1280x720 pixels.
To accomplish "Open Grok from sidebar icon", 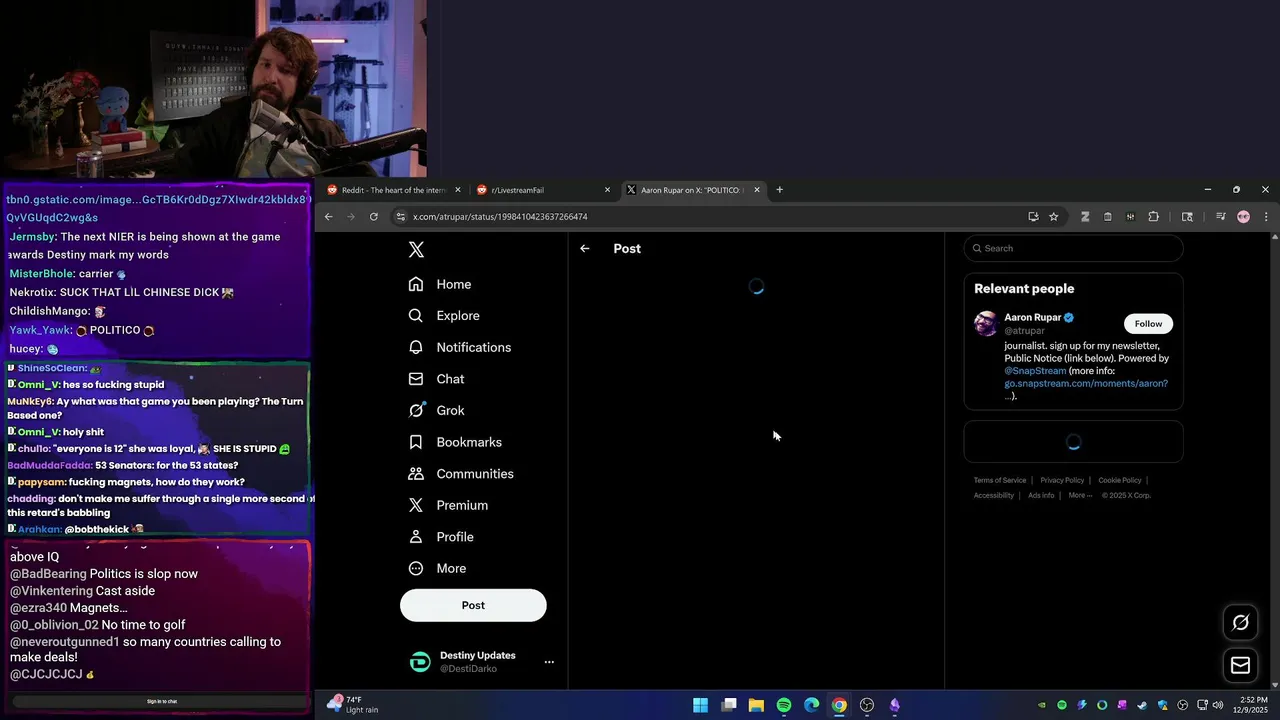I will 416,410.
